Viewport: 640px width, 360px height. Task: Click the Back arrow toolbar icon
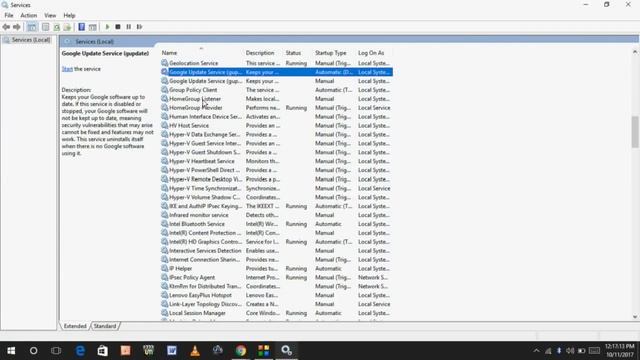pos(6,27)
